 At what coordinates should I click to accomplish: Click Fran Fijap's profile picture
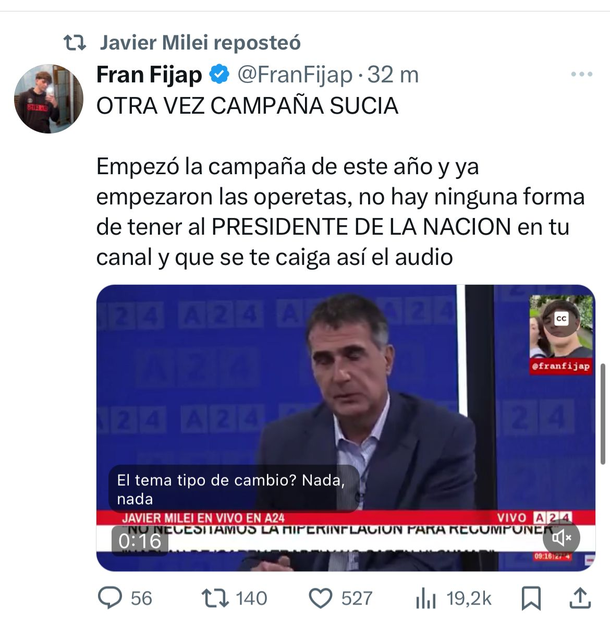pos(48,99)
